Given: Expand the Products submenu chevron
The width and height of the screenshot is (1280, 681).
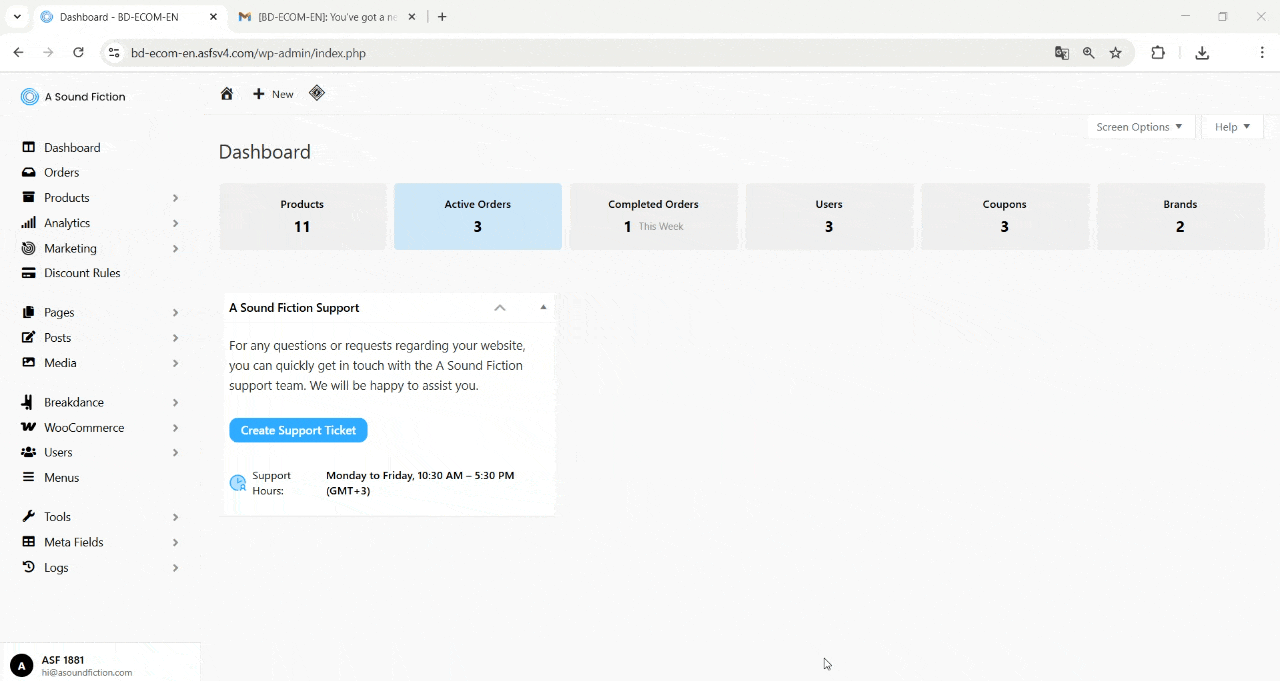Looking at the screenshot, I should click(176, 197).
